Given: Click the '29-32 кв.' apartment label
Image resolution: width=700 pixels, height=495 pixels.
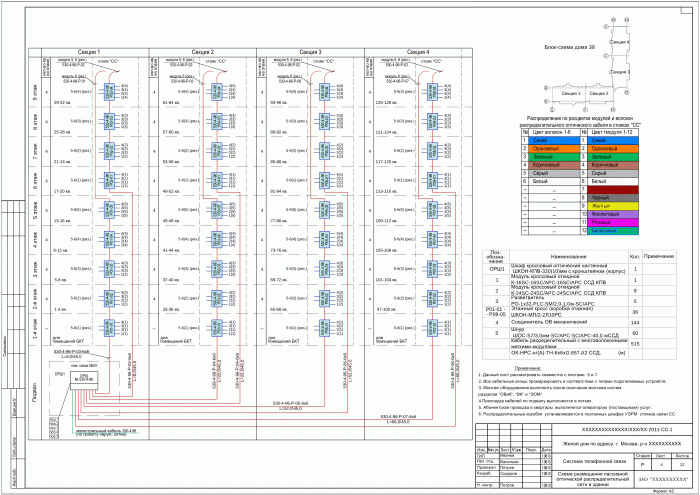Looking at the screenshot, I should [x=62, y=103].
